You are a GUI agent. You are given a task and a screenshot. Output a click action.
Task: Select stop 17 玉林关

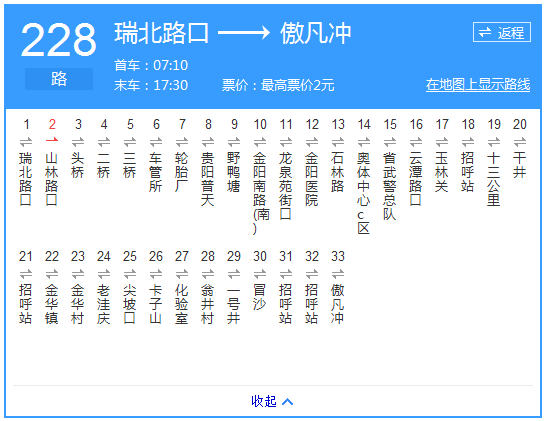(442, 172)
